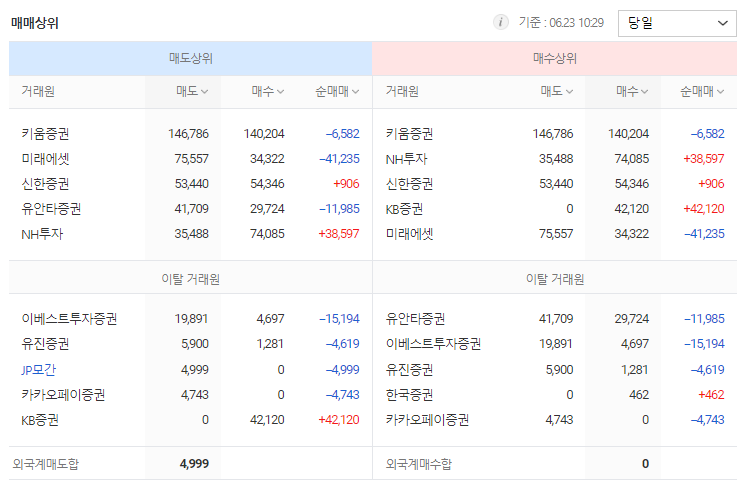Click the 외국계매도합 label
The height and width of the screenshot is (483, 741).
(46, 464)
